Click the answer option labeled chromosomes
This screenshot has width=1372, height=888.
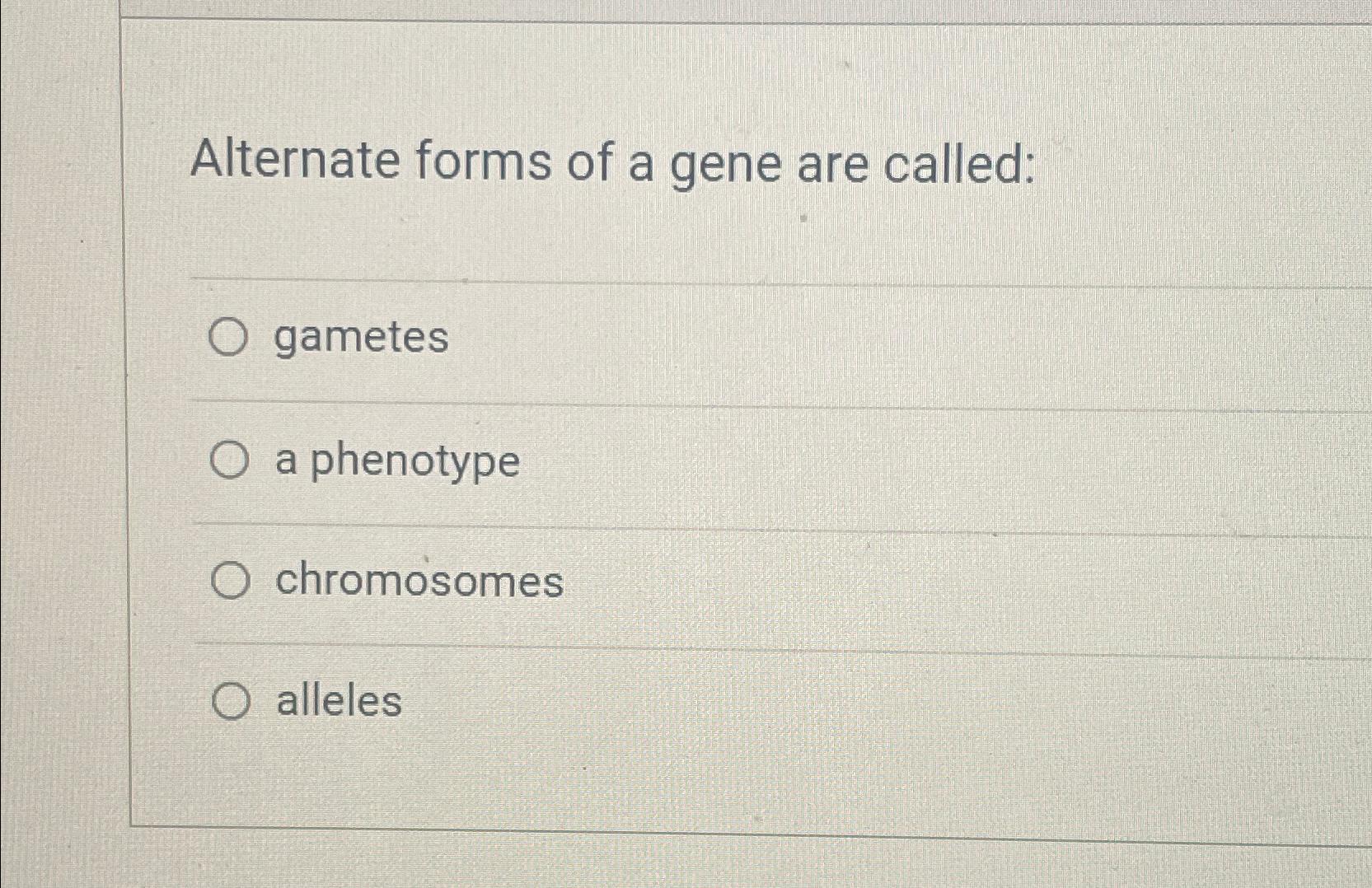click(x=419, y=582)
